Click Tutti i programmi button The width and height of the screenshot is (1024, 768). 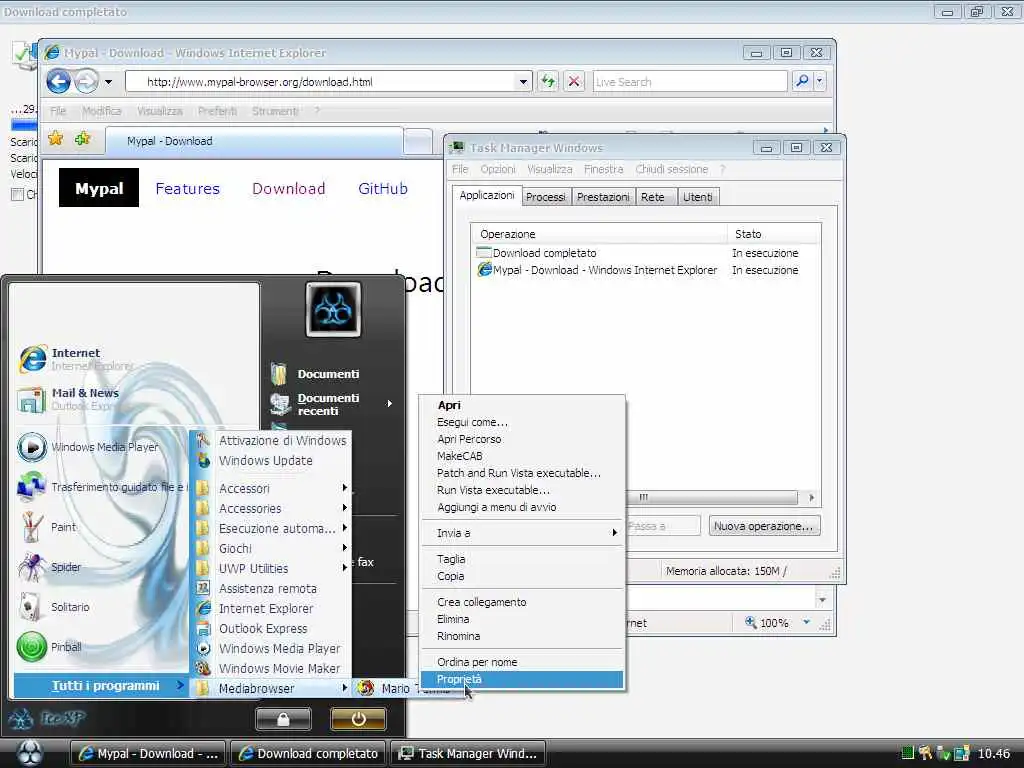(101, 686)
